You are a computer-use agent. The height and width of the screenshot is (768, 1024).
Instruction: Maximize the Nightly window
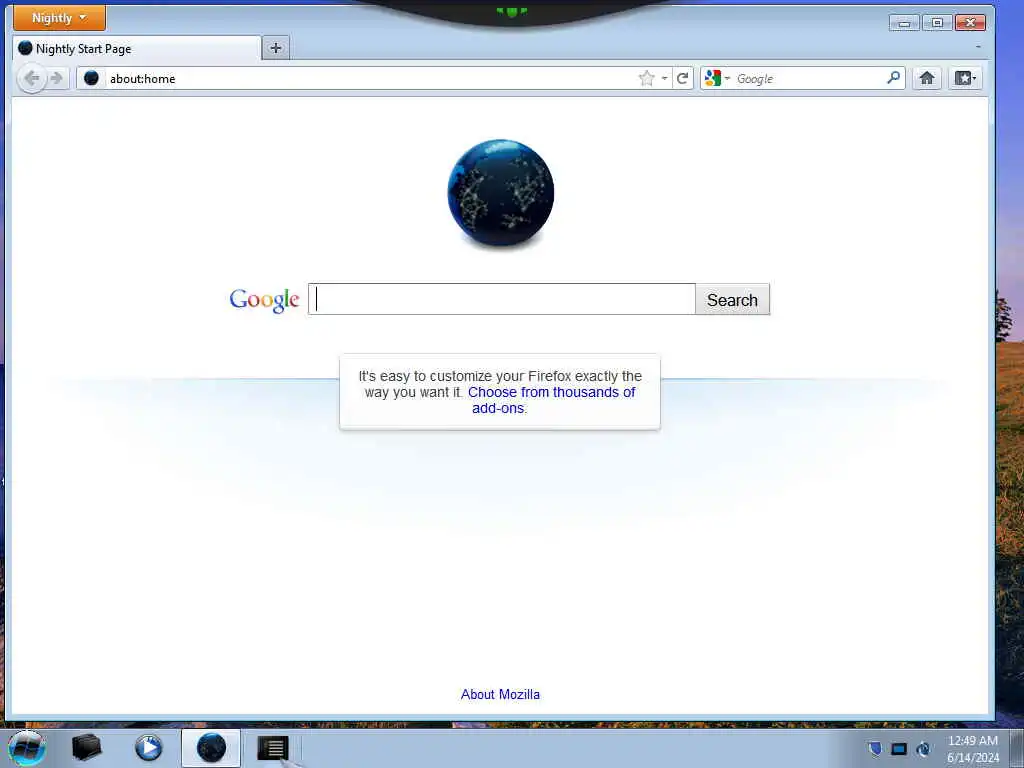click(x=937, y=23)
